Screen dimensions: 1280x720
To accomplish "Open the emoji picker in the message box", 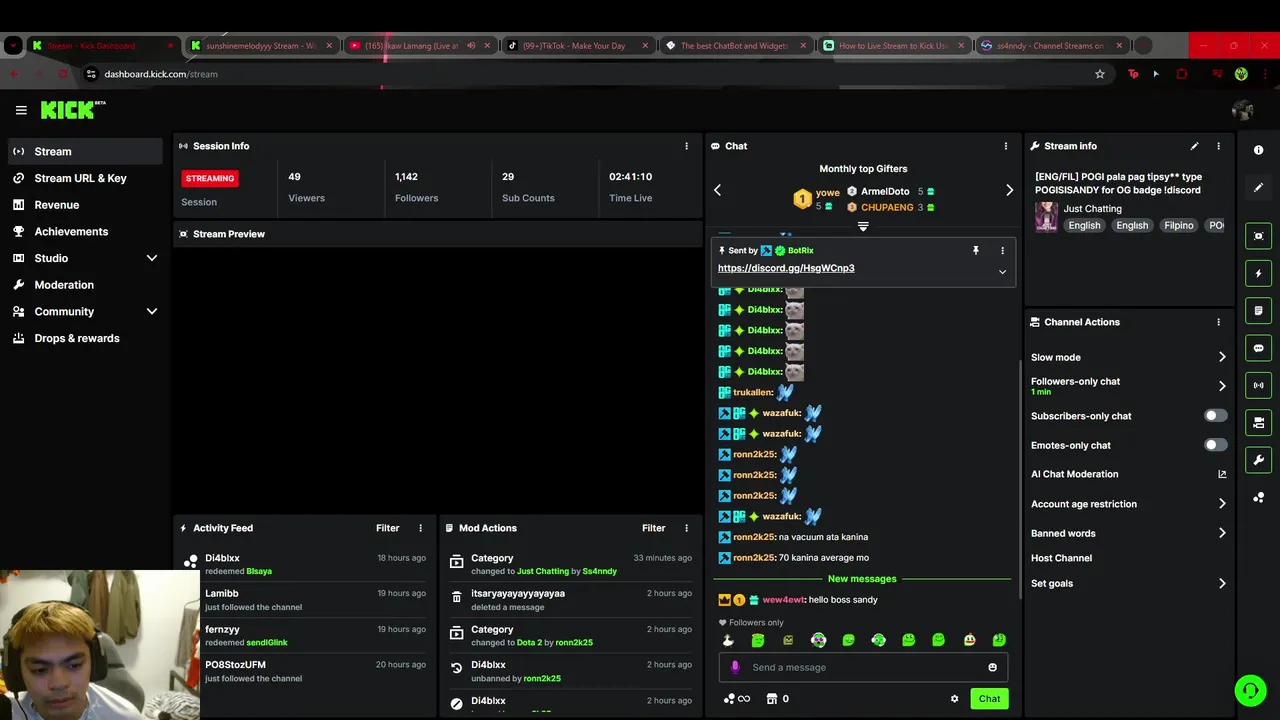I will click(x=992, y=667).
